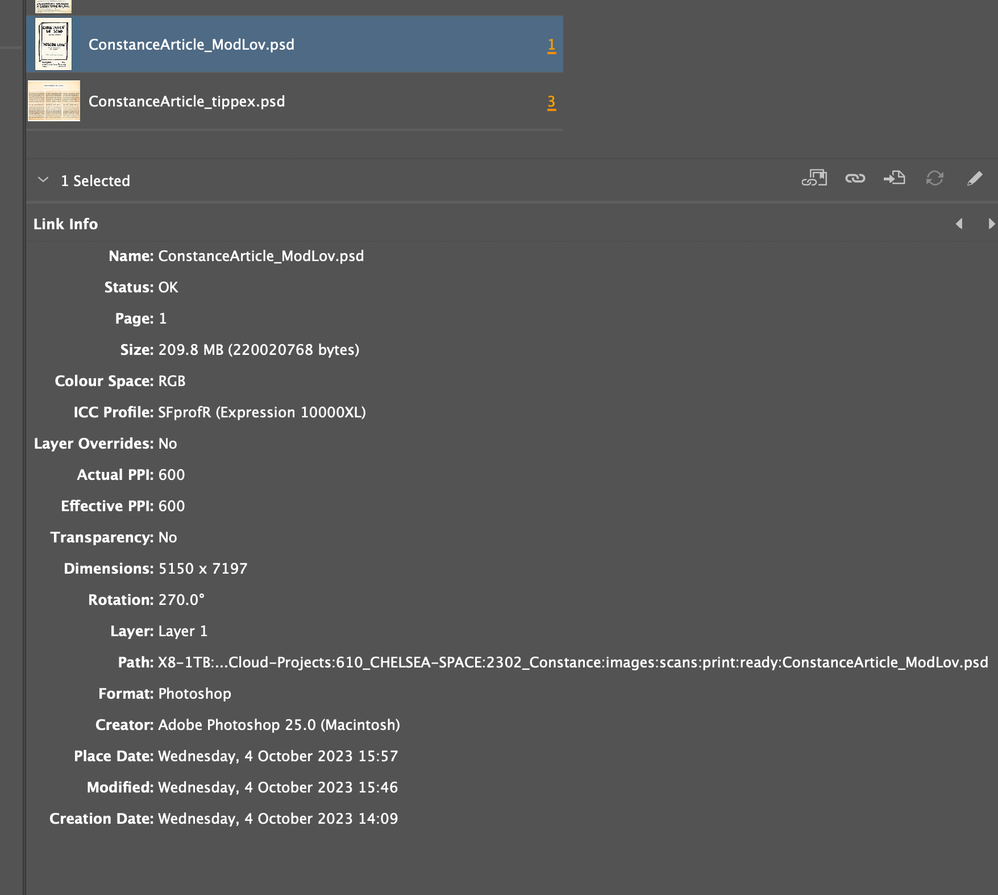Image resolution: width=998 pixels, height=895 pixels.
Task: Jump to page 1 link for ModLov
Action: (x=551, y=45)
